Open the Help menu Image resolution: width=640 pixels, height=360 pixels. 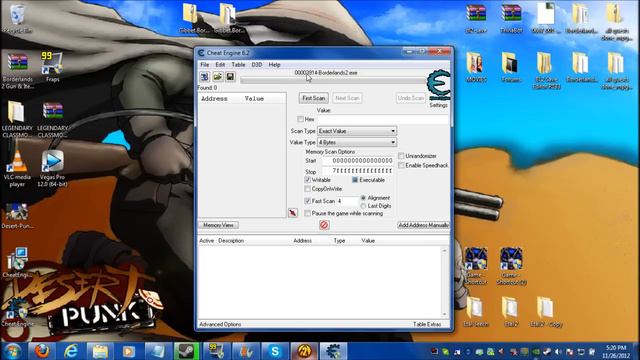tap(274, 64)
